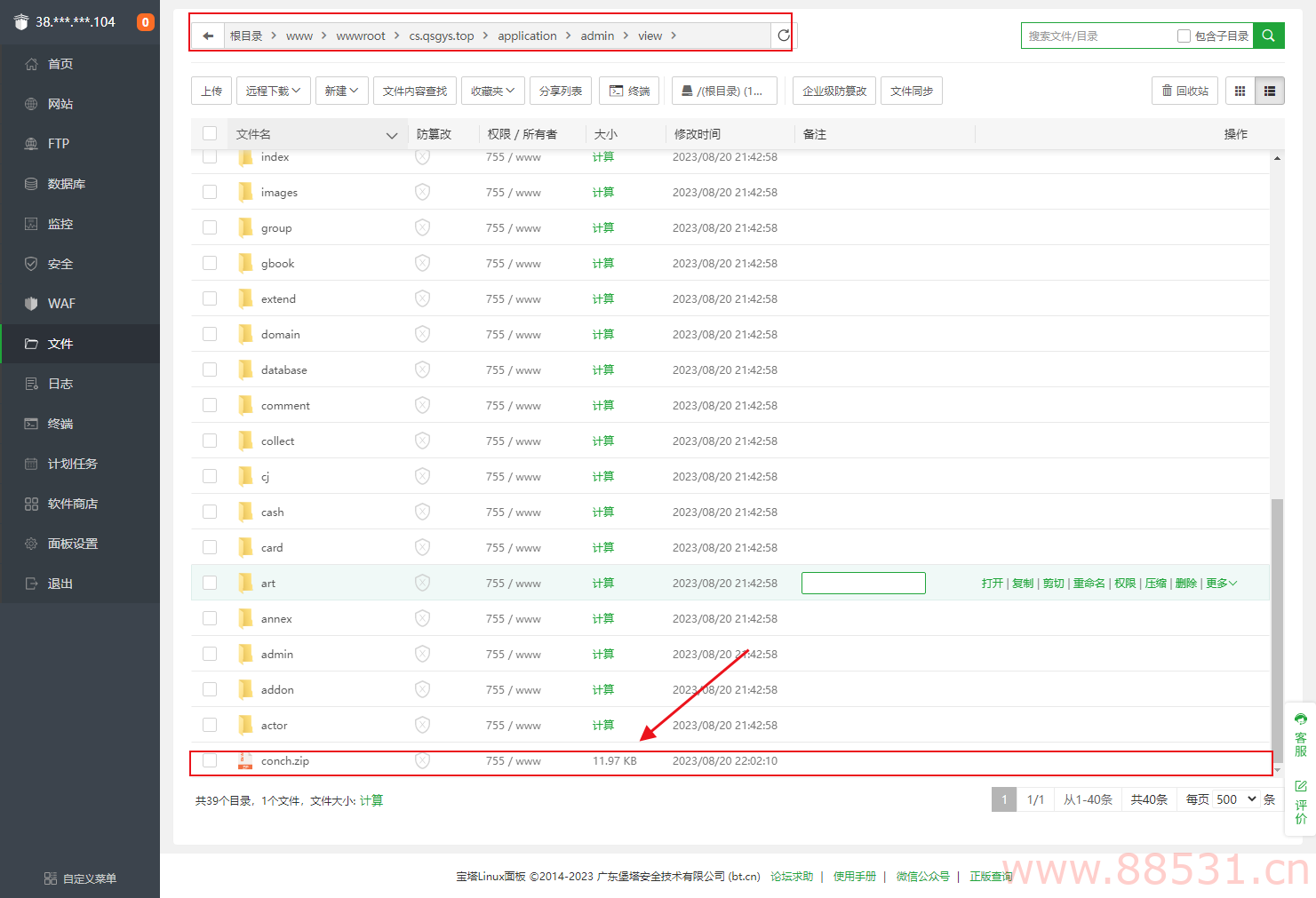Select the images folder checkbox

[210, 192]
